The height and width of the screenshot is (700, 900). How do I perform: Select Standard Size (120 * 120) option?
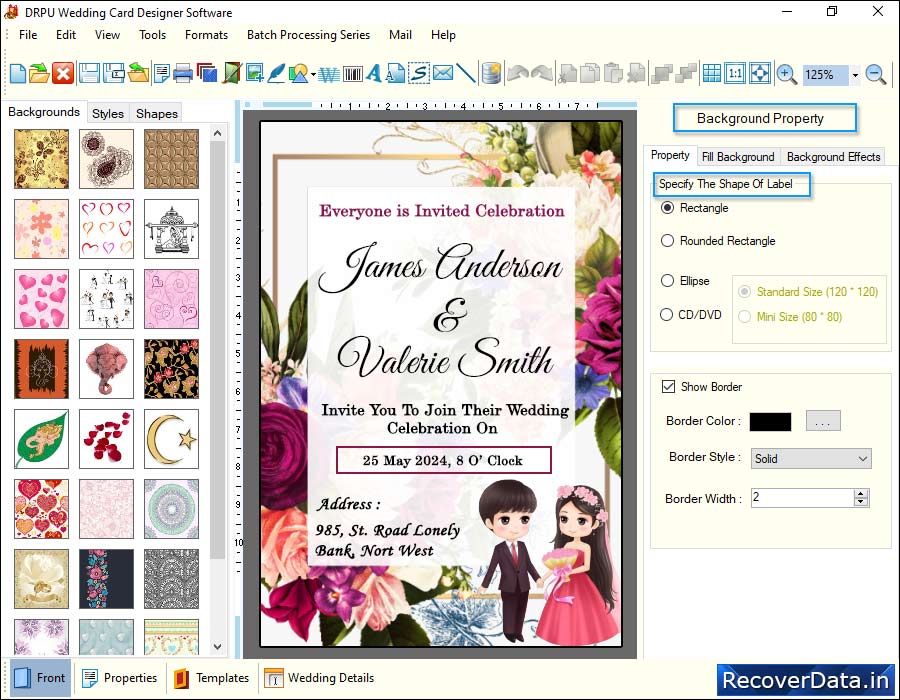tap(744, 291)
